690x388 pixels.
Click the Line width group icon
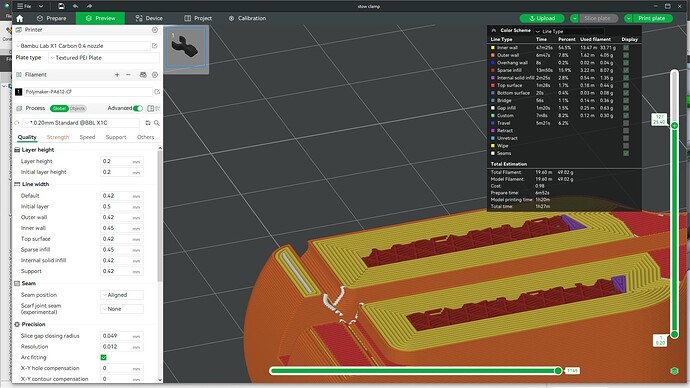click(x=17, y=184)
